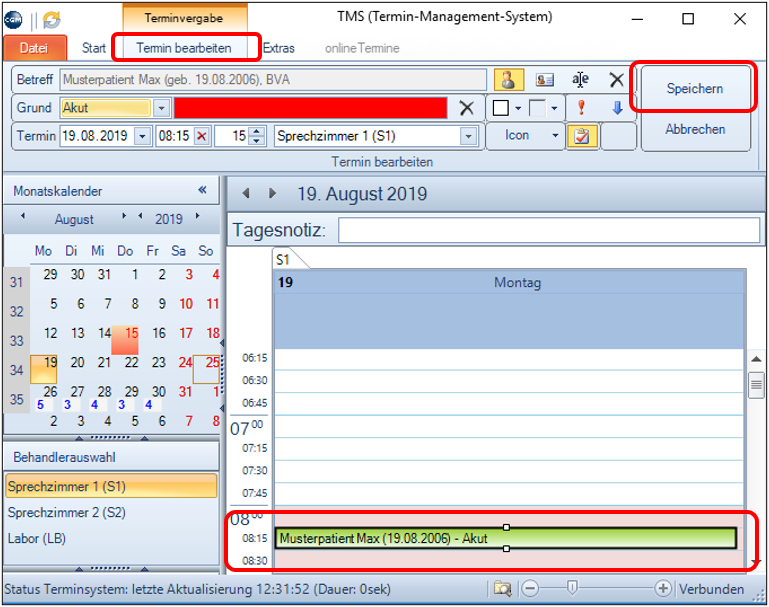The image size is (769, 607).
Task: Click the zoom in plus button
Action: tap(663, 588)
